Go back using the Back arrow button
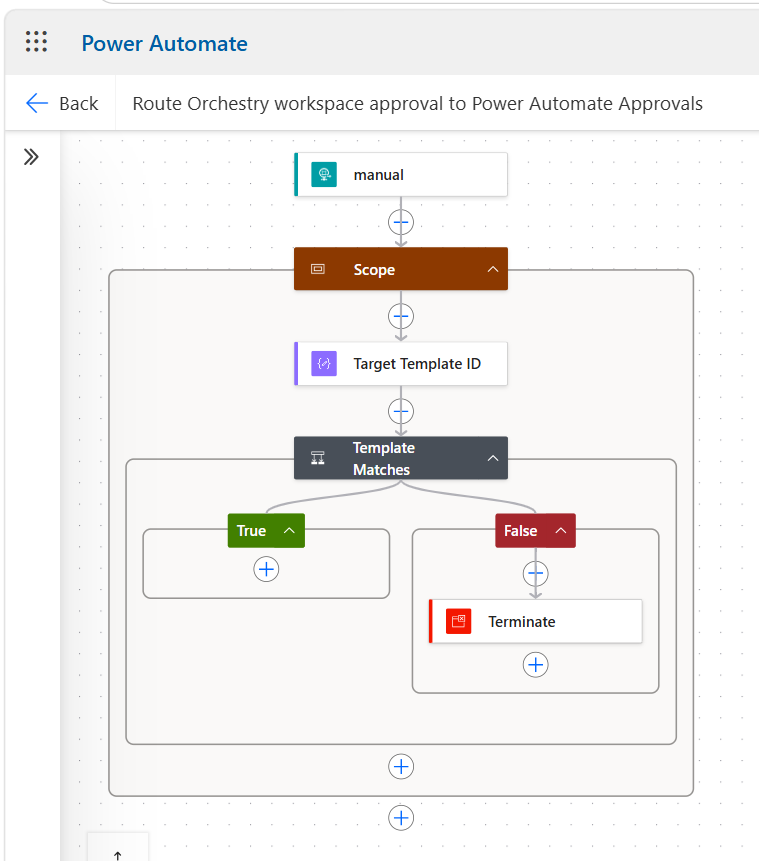This screenshot has height=861, width=759. tap(62, 103)
